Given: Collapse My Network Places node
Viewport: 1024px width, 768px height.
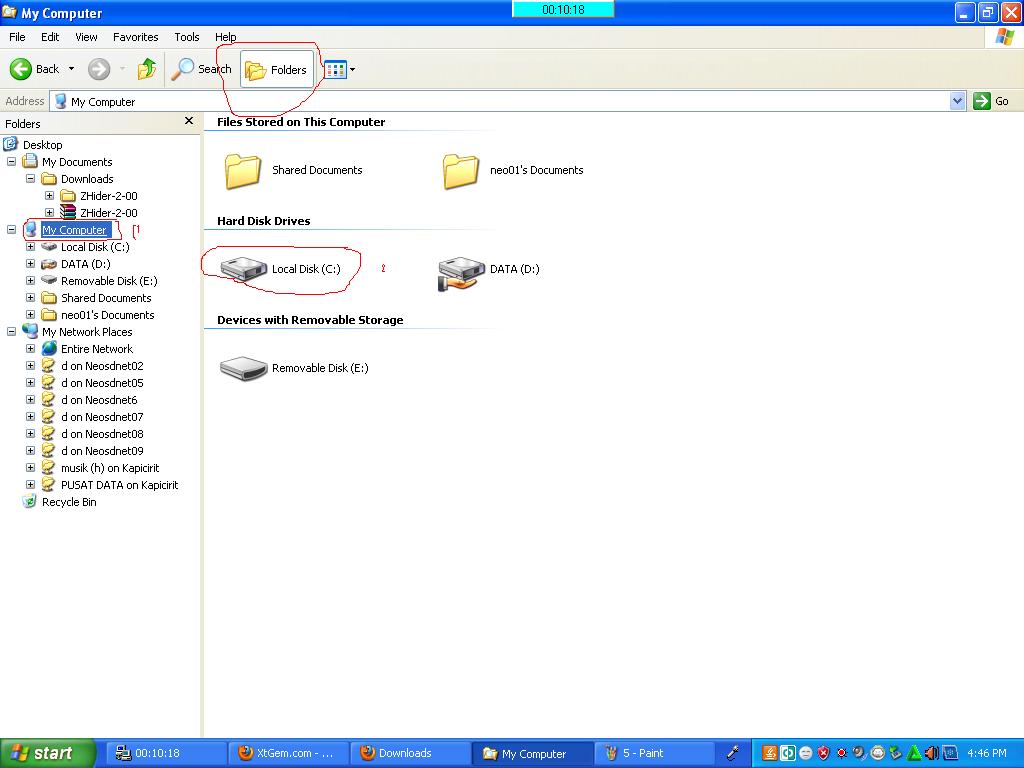Looking at the screenshot, I should click(11, 332).
